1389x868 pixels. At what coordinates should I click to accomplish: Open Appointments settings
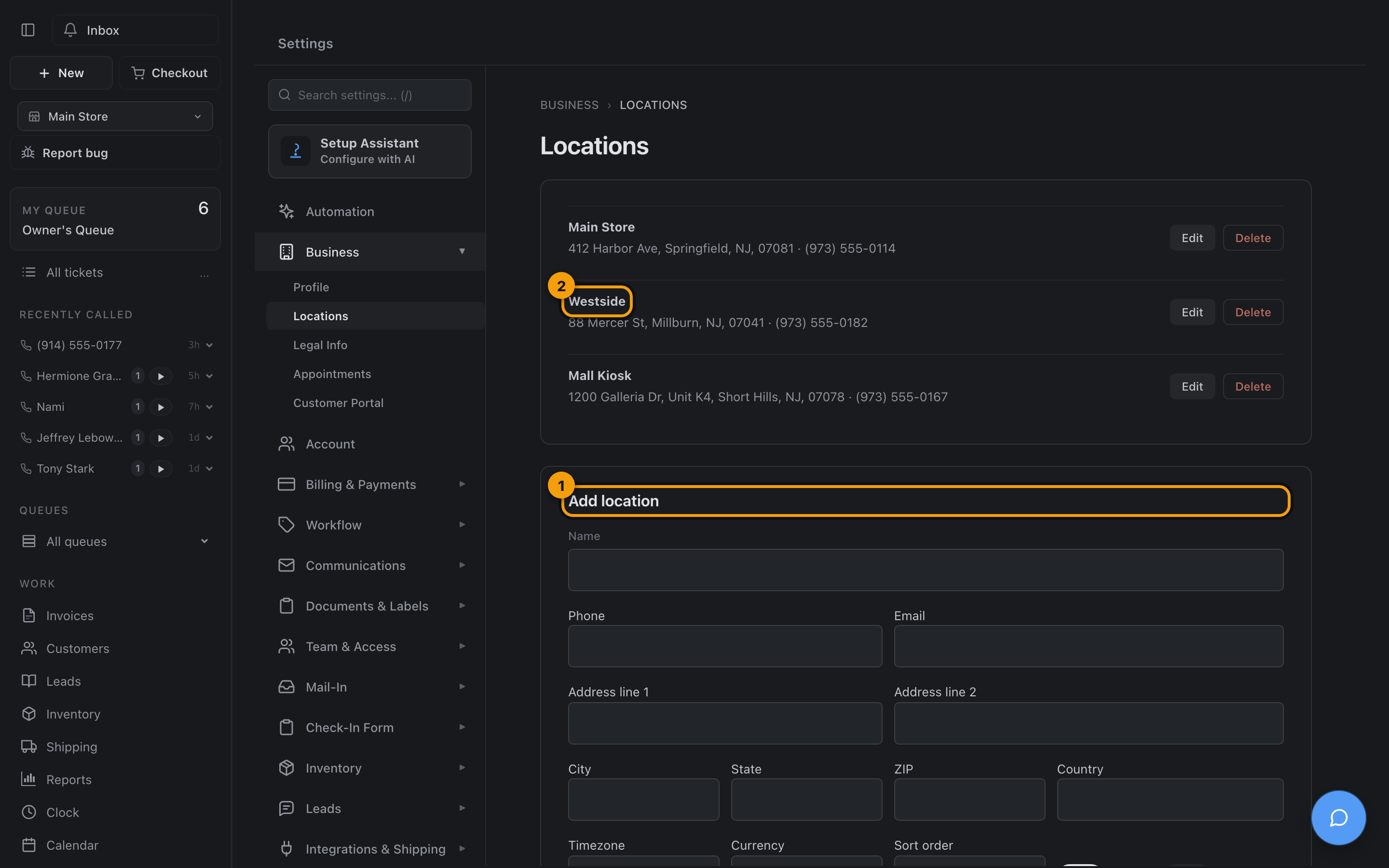click(x=332, y=374)
